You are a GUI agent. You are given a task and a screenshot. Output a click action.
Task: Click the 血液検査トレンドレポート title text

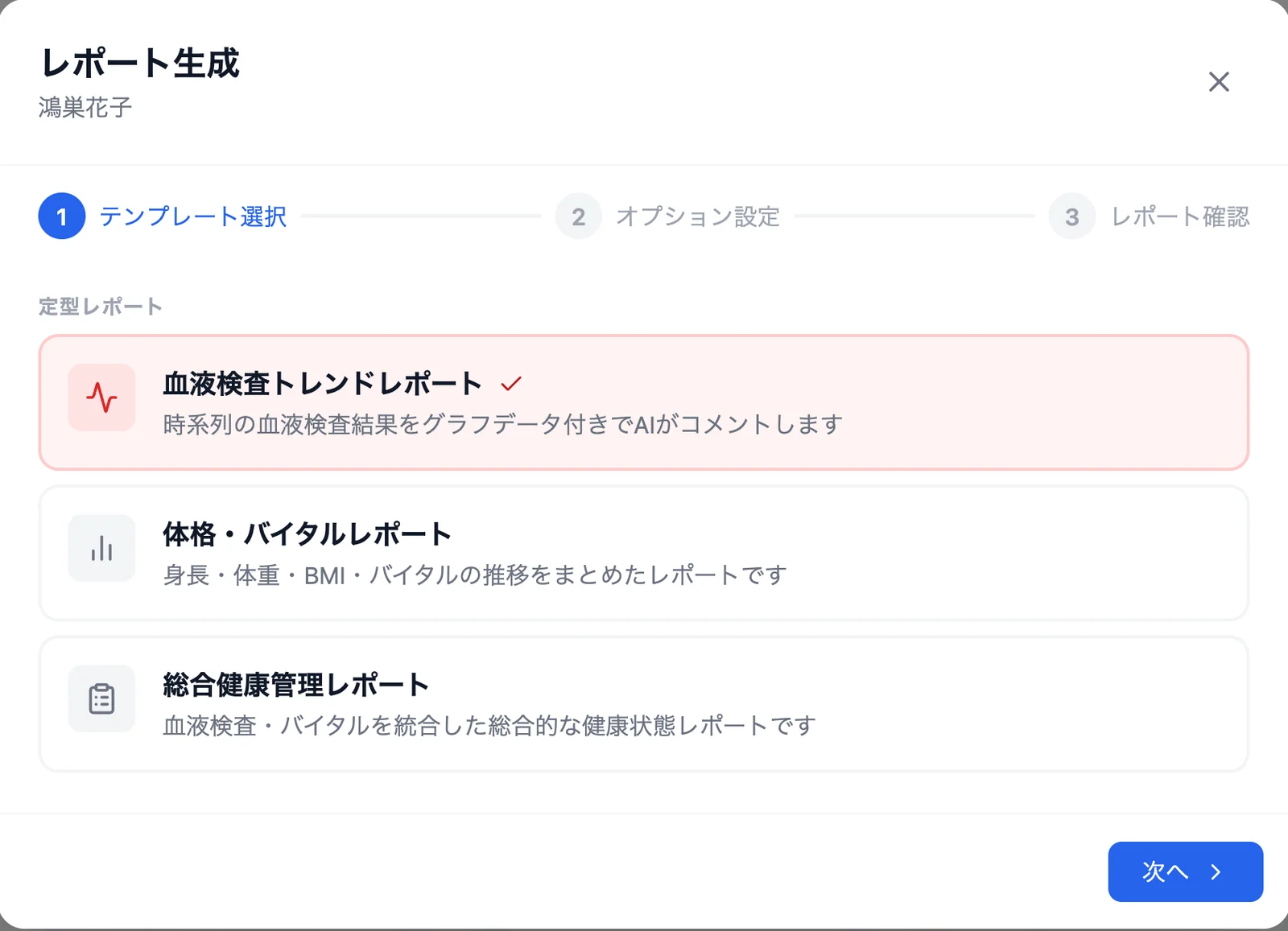click(323, 384)
